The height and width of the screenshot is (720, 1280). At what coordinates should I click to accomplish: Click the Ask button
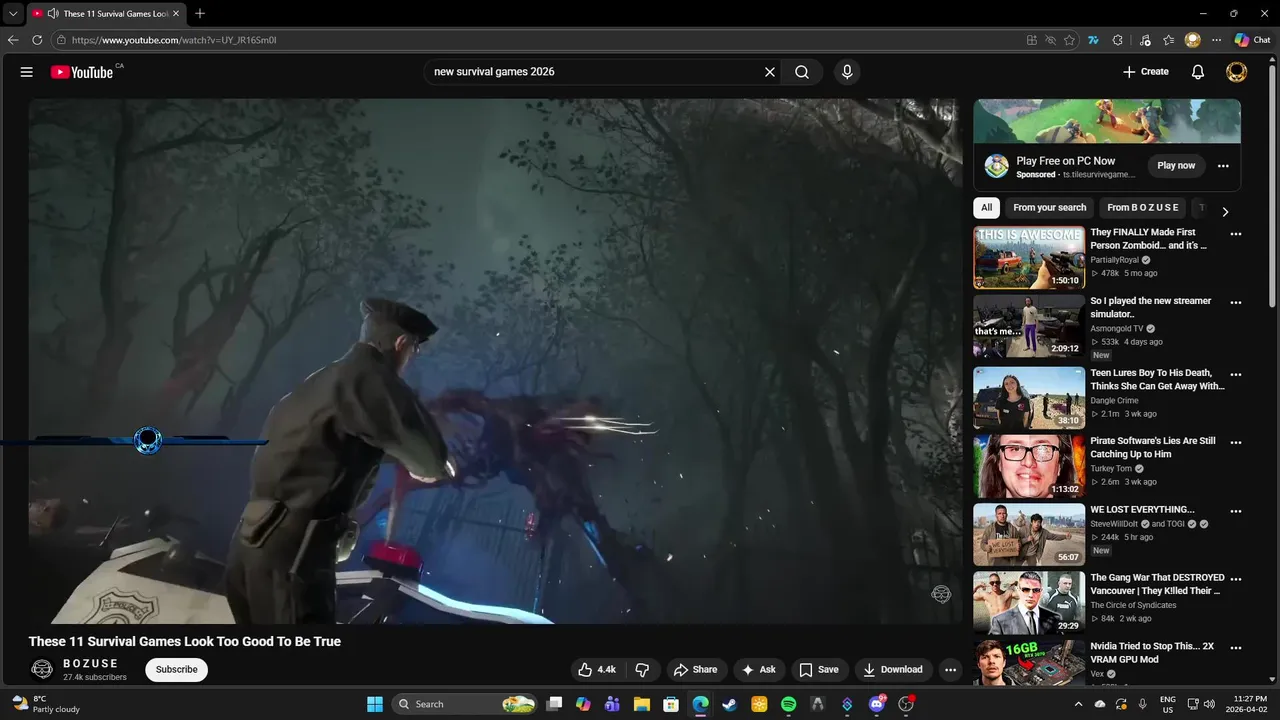(759, 670)
